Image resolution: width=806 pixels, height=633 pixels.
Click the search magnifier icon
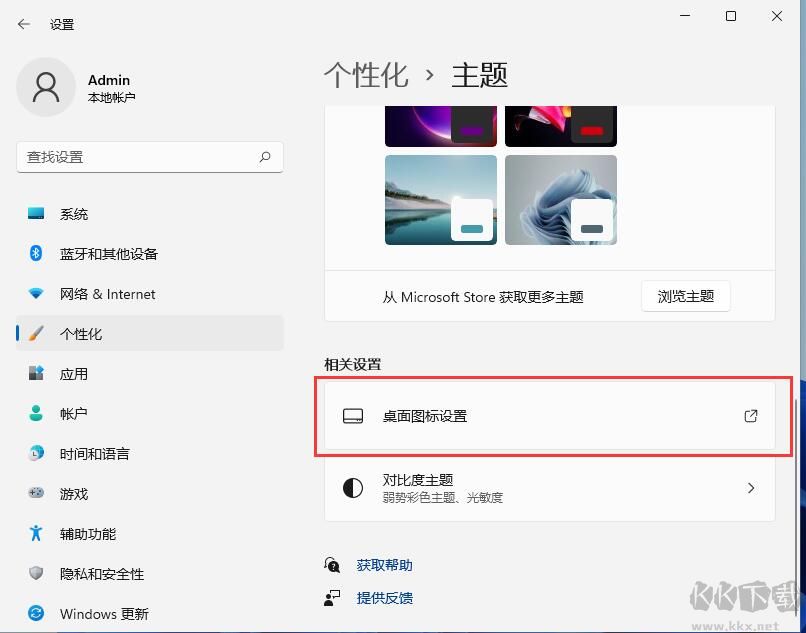pos(265,157)
